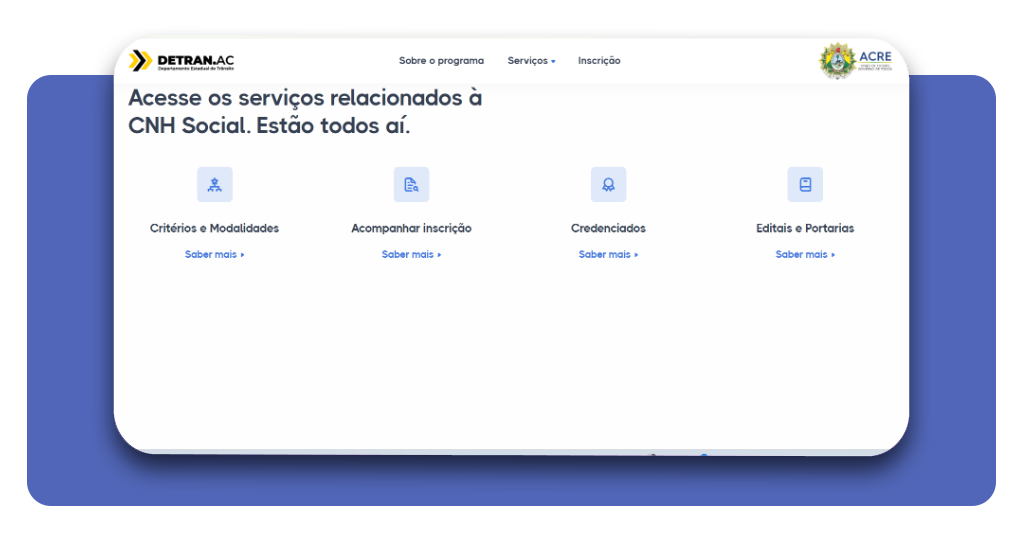Select the Credenciados title
Image resolution: width=1024 pixels, height=536 pixels.
tap(608, 229)
